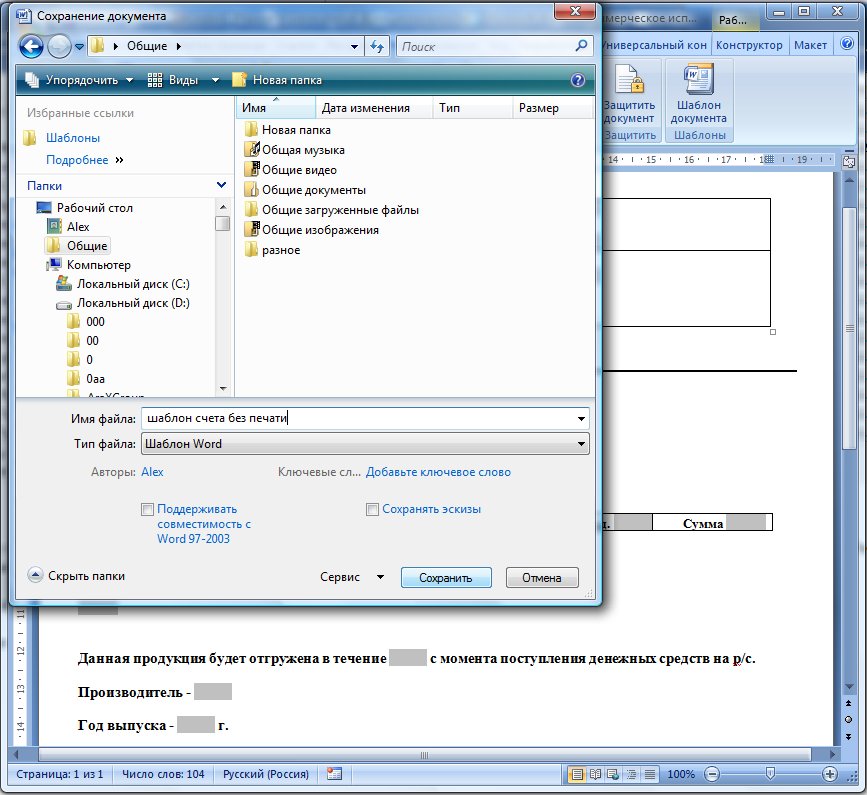
Task: Click Draft view icon in status bar
Action: pos(650,775)
